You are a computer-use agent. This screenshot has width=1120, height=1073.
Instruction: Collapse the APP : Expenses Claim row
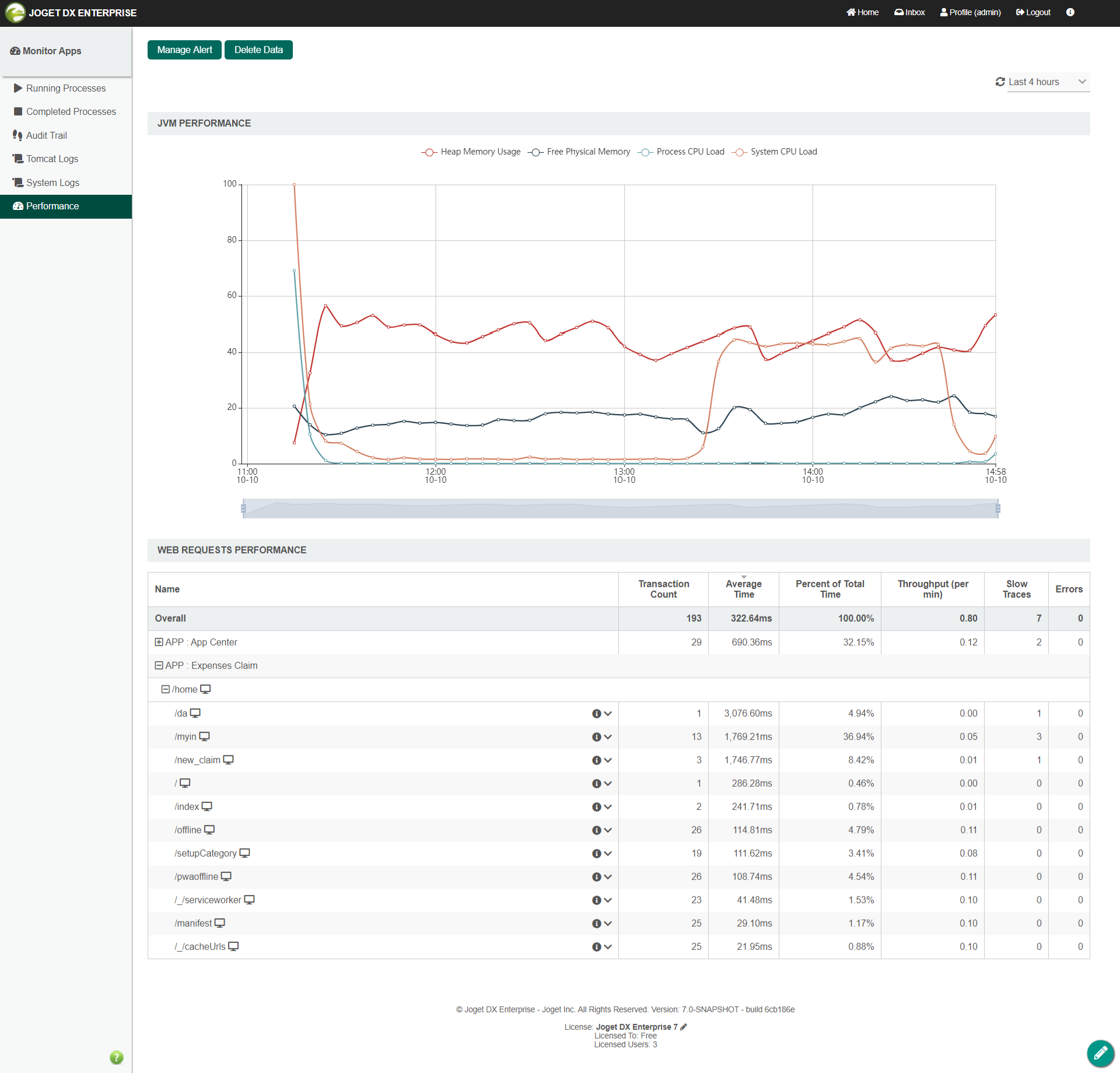pyautogui.click(x=159, y=665)
